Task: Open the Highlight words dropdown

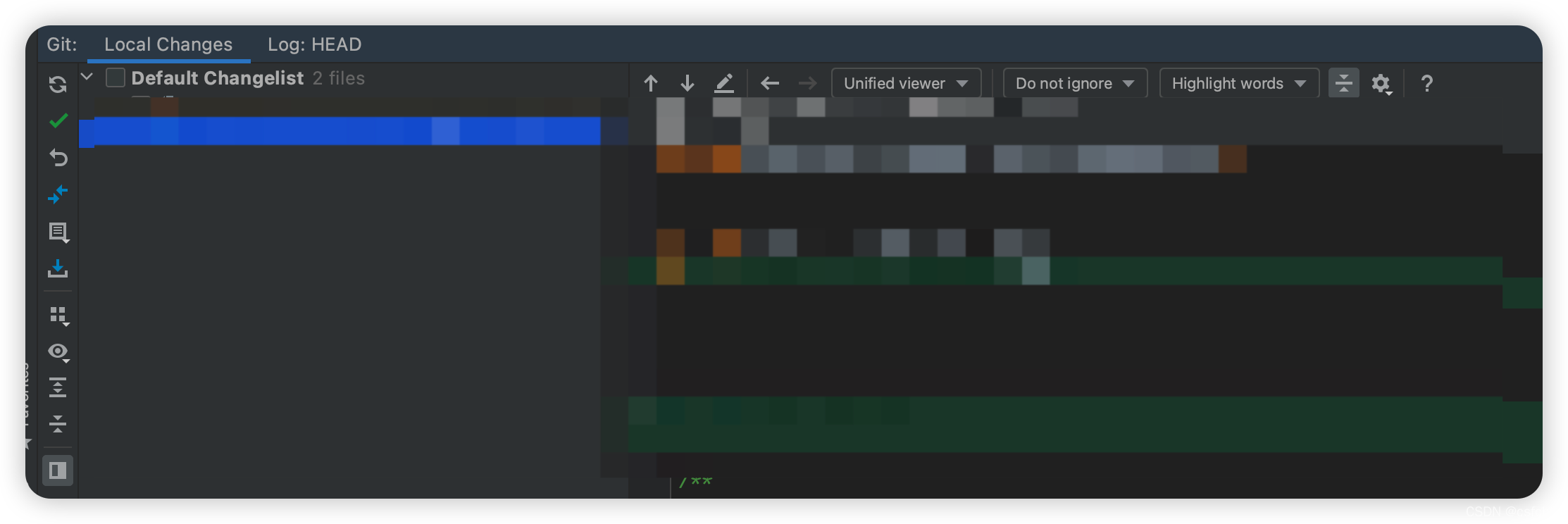Action: tap(1239, 83)
